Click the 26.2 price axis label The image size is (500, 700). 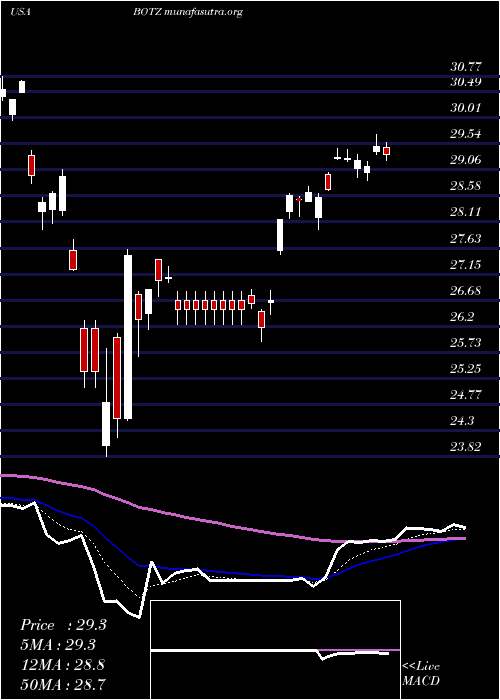(463, 317)
